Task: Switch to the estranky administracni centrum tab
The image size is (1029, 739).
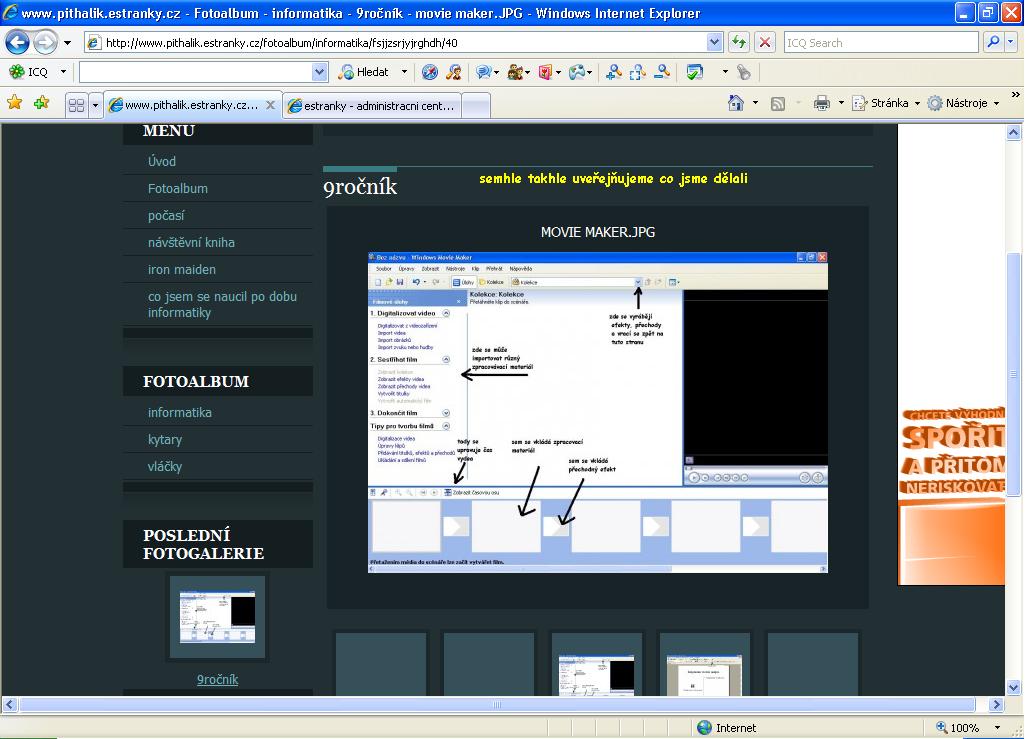Action: 372,105
